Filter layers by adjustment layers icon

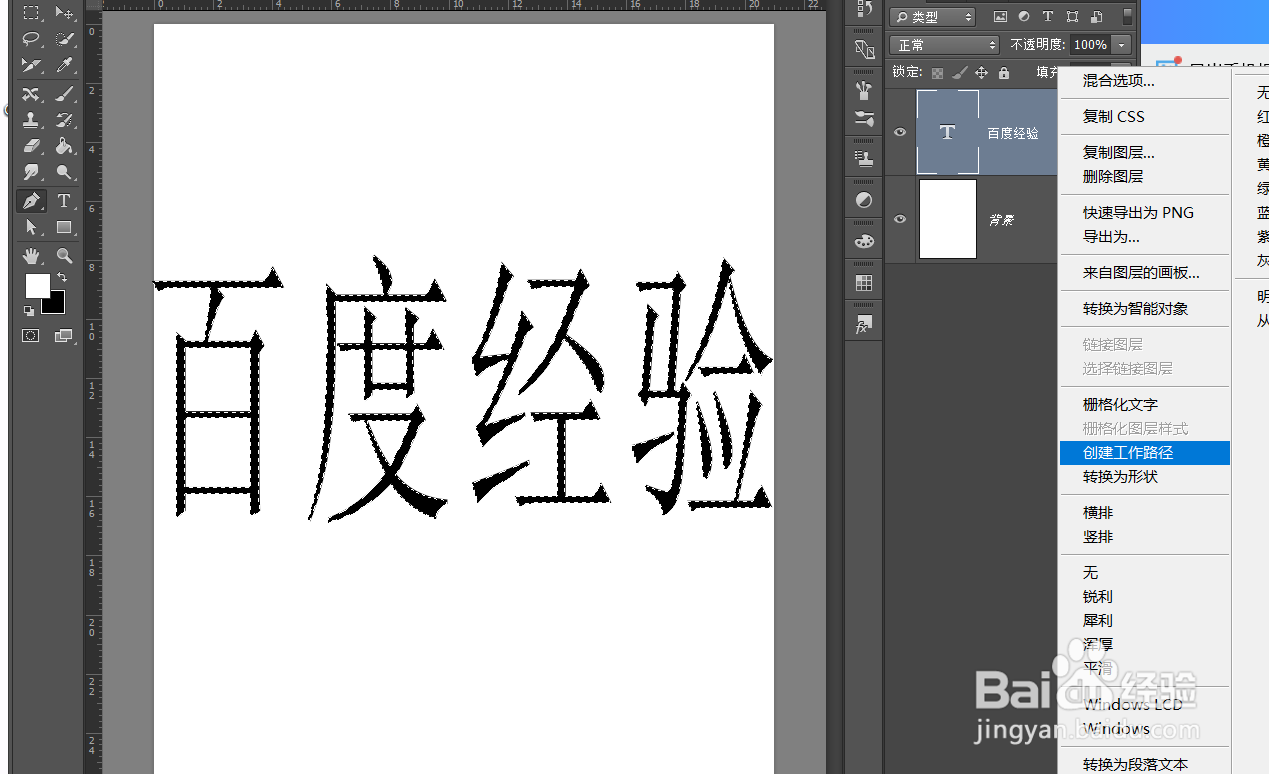tap(1024, 17)
